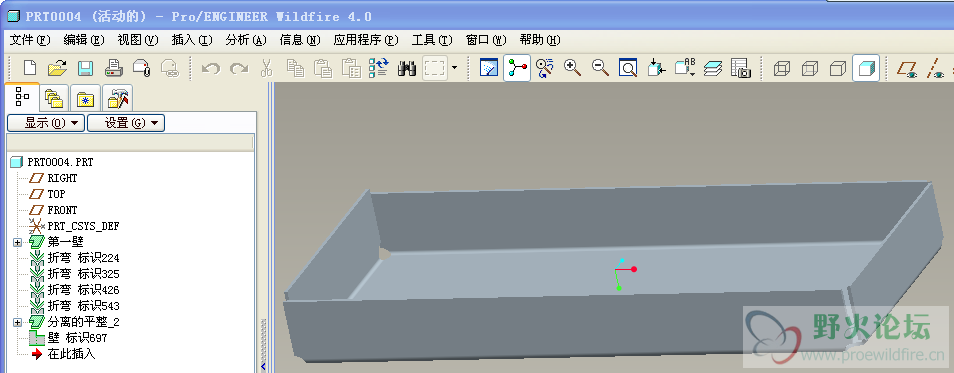
Task: Switch to the Favorites tab
Action: point(85,99)
